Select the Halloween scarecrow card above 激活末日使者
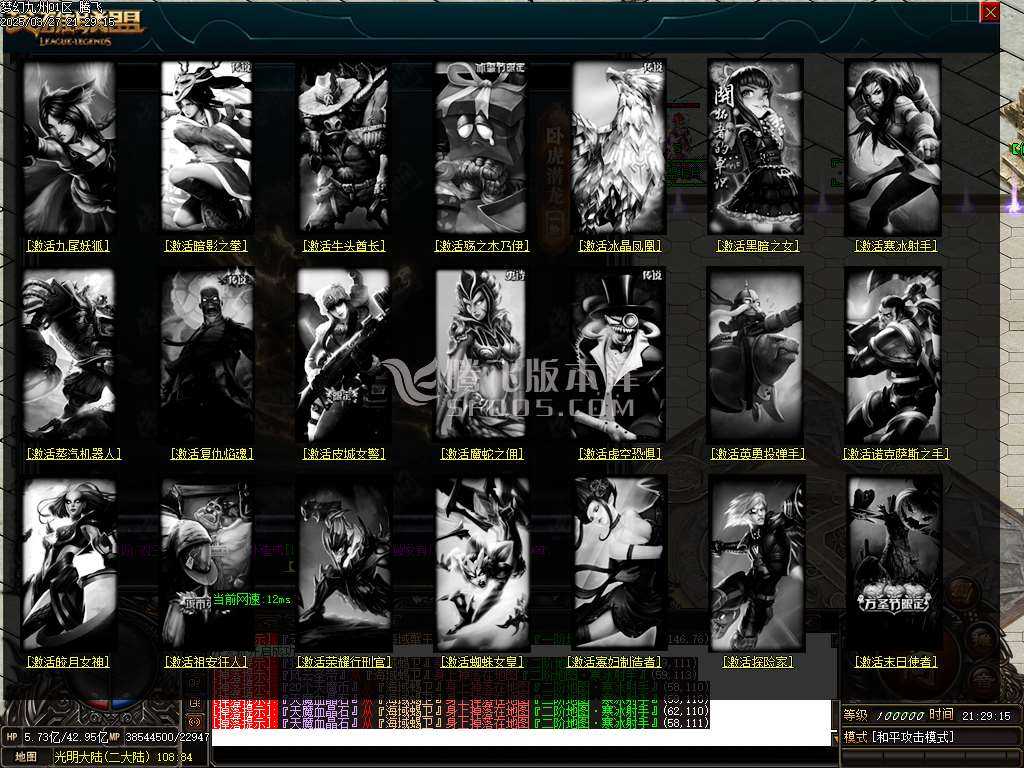The image size is (1024, 768). pos(894,565)
